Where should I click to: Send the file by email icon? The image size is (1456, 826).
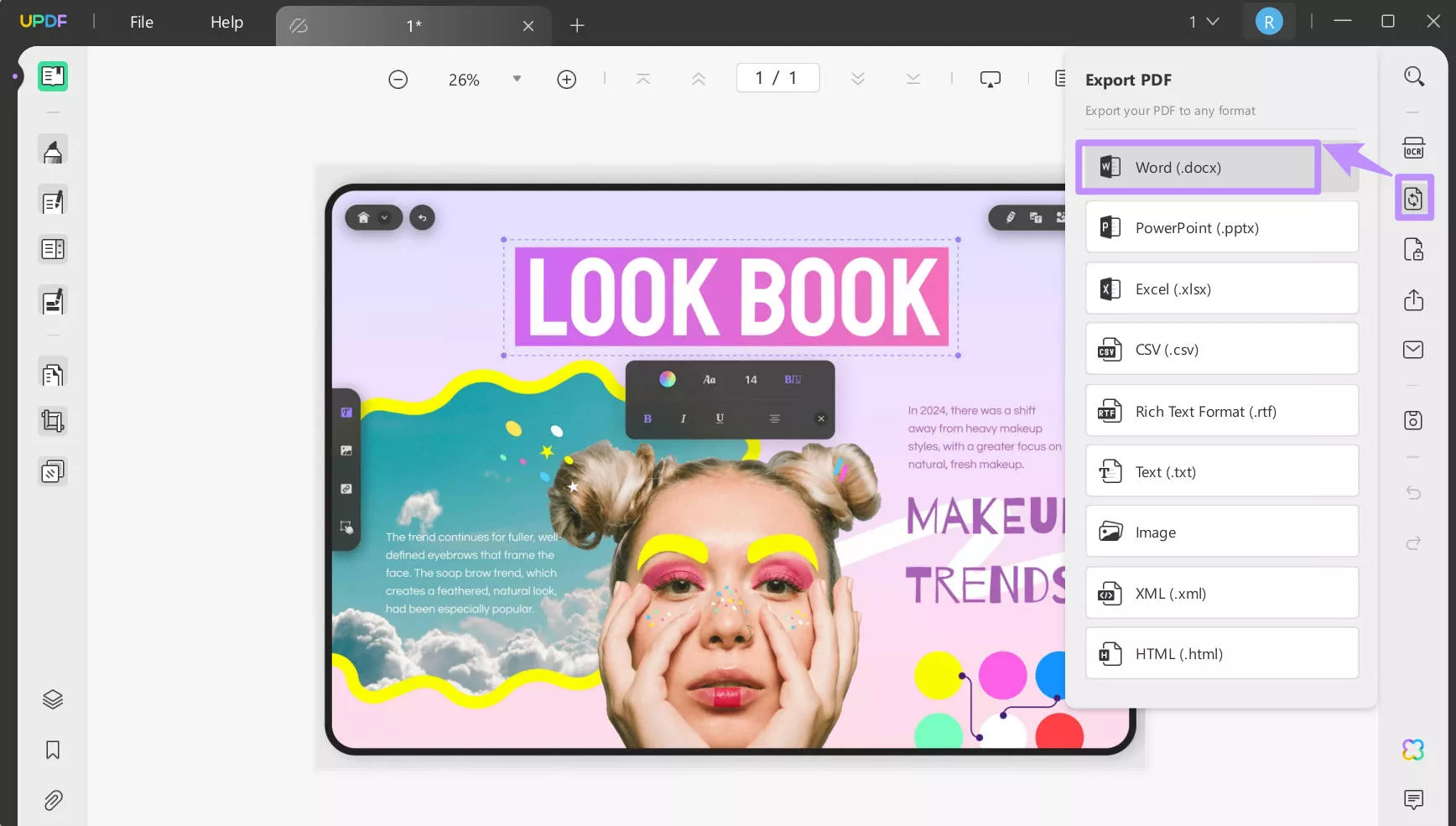pyautogui.click(x=1413, y=350)
